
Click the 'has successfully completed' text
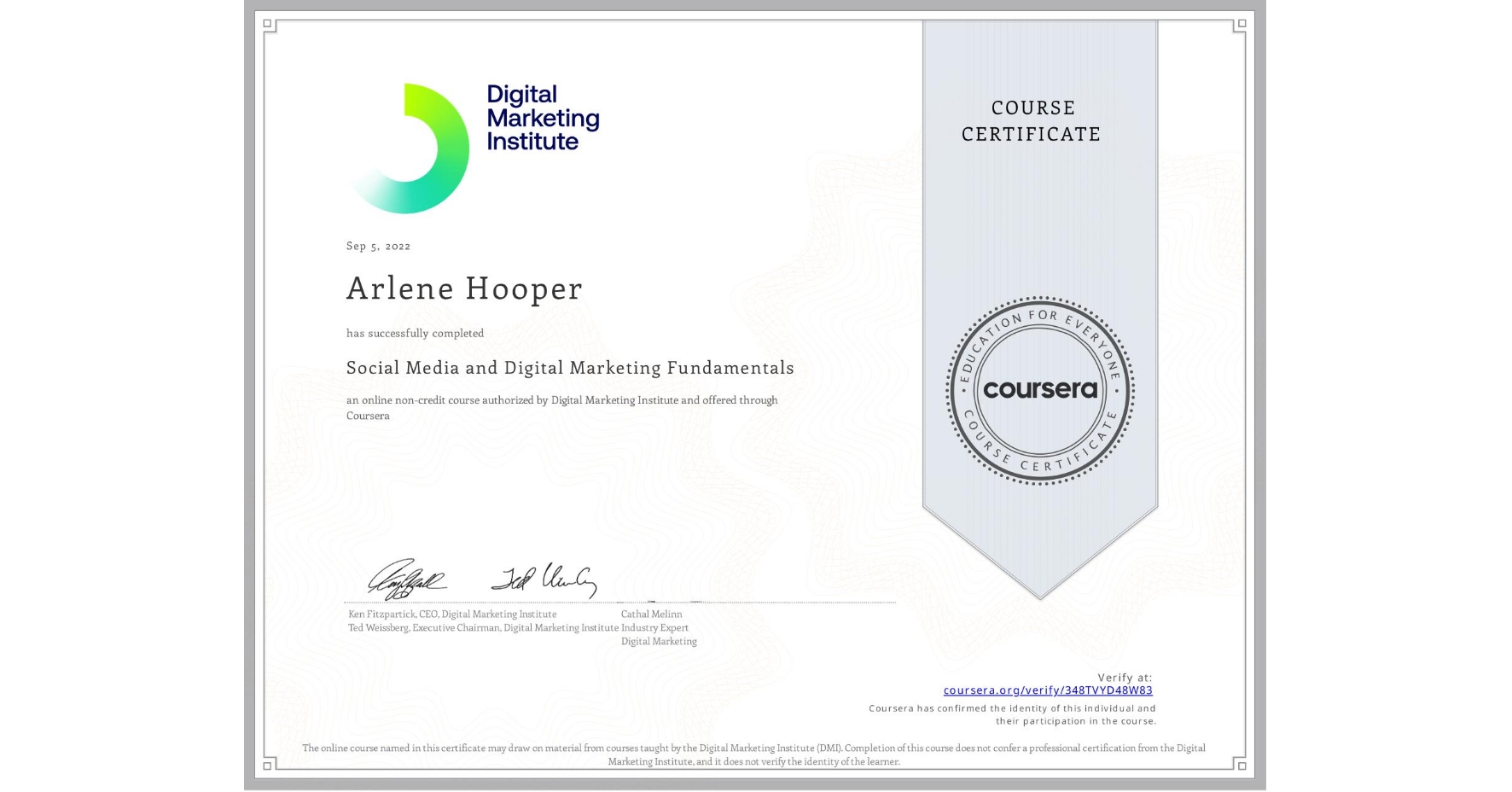click(x=414, y=333)
